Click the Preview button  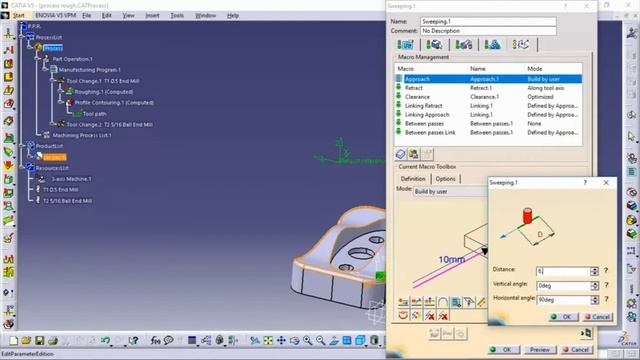(x=540, y=350)
